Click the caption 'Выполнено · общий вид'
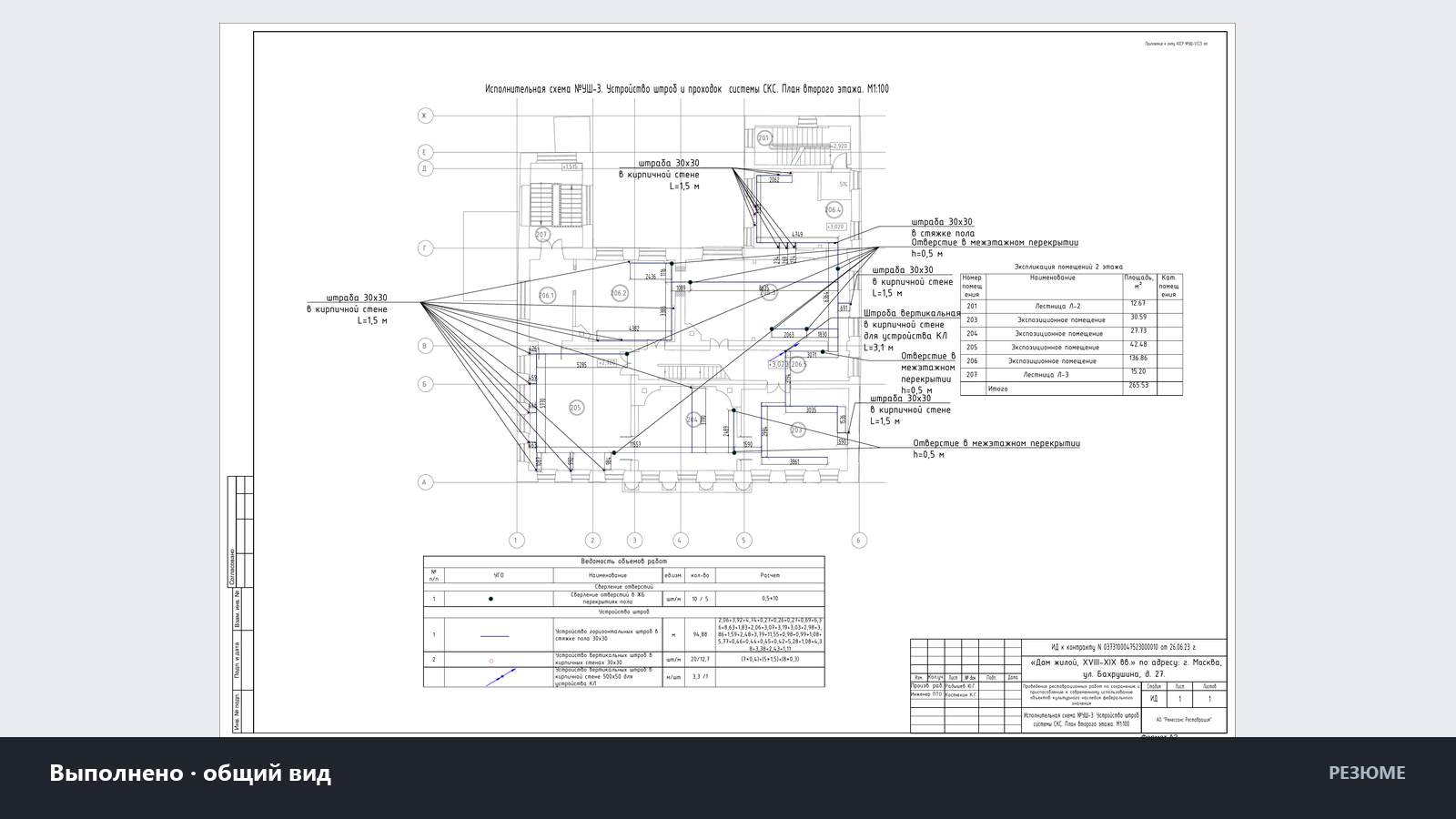1456x819 pixels. pos(190,773)
